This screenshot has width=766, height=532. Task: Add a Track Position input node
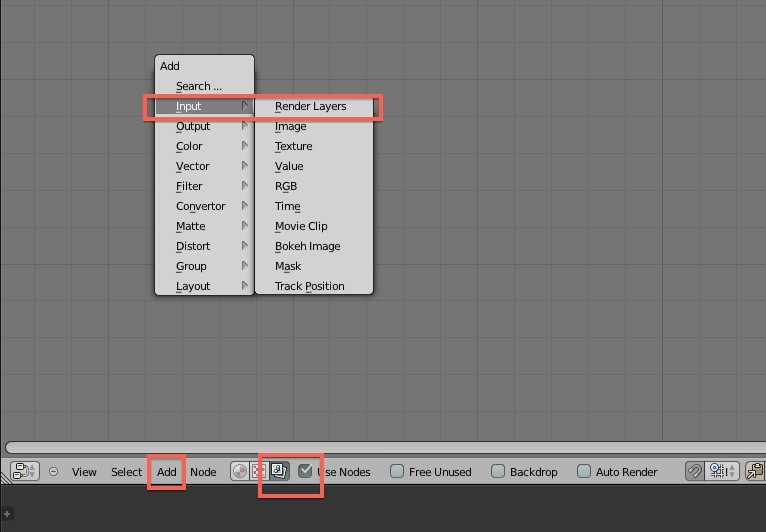coord(314,286)
